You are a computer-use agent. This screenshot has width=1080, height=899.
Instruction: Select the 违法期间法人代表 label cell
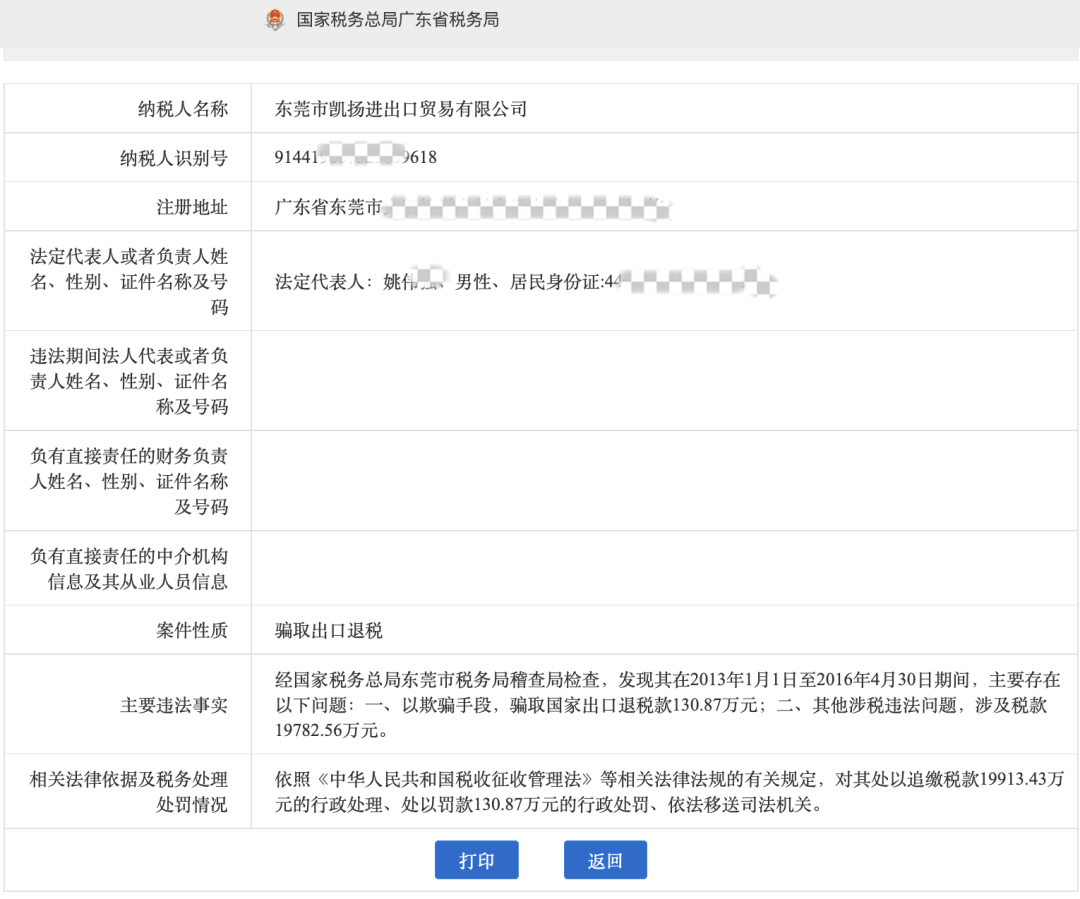pyautogui.click(x=129, y=381)
